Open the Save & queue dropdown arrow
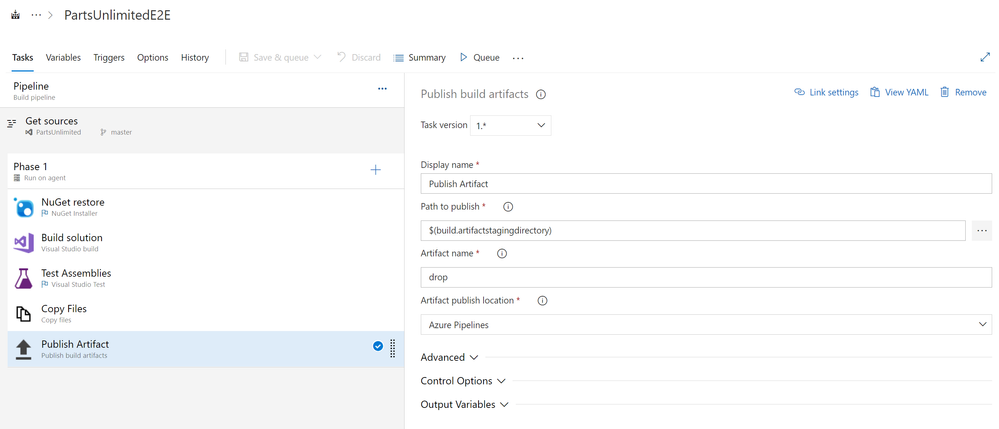Viewport: 999px width, 429px height. click(317, 57)
